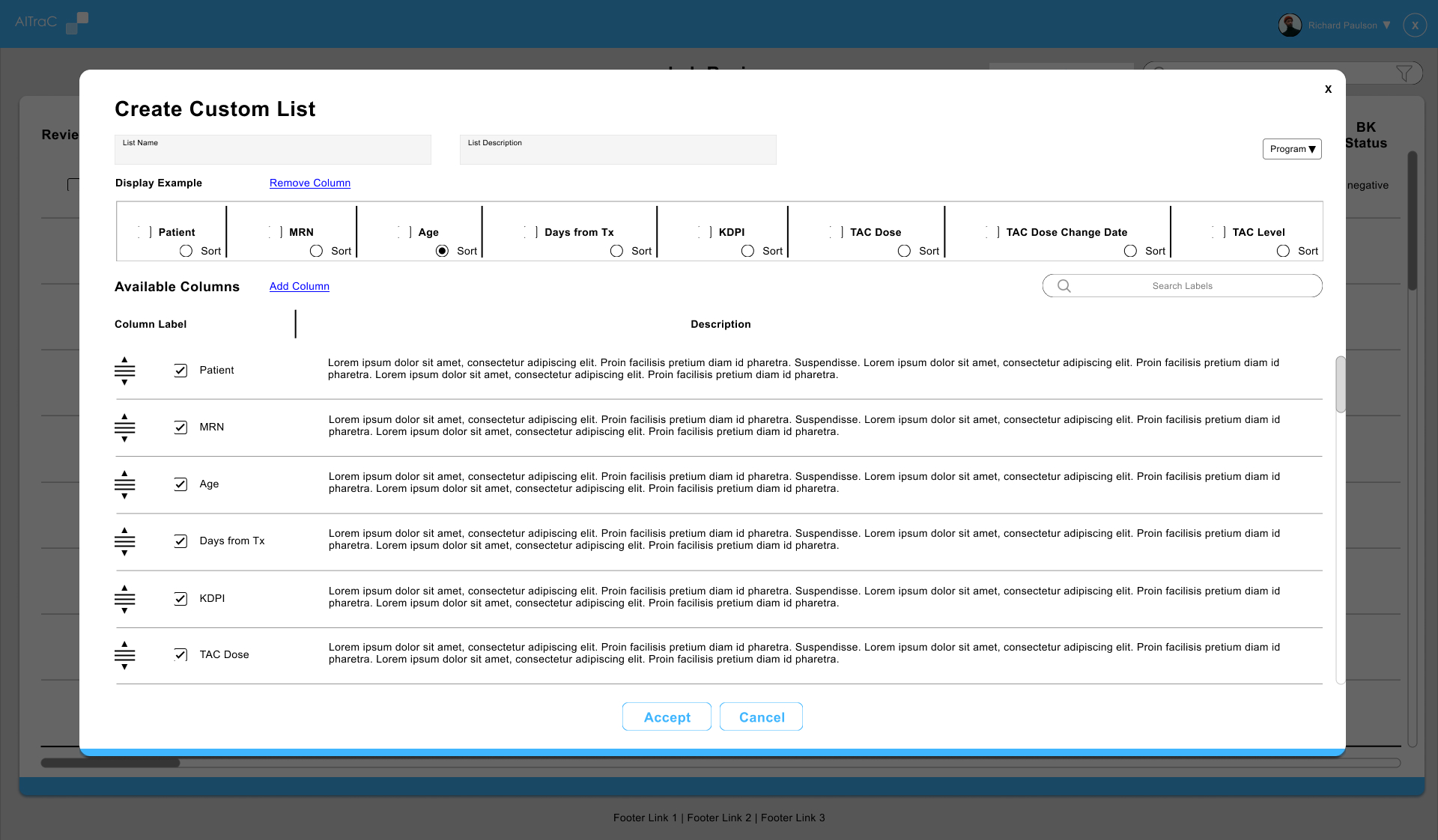Screen dimensions: 1438x840
Task: Click Richard Paulson's profile avatar
Action: click(x=1290, y=25)
